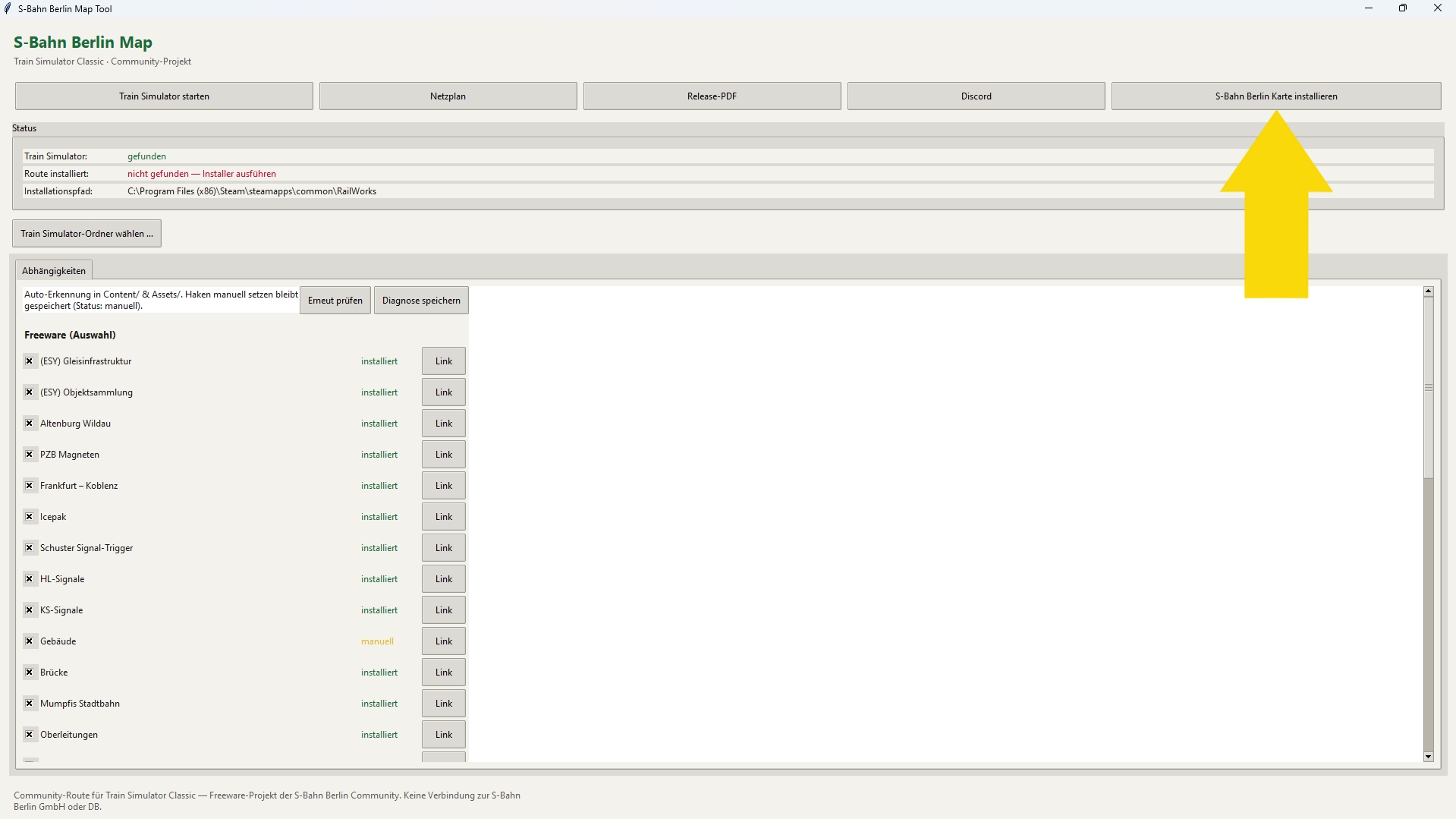Toggle Oberleitungen checkbox
The width and height of the screenshot is (1456, 819).
point(30,735)
